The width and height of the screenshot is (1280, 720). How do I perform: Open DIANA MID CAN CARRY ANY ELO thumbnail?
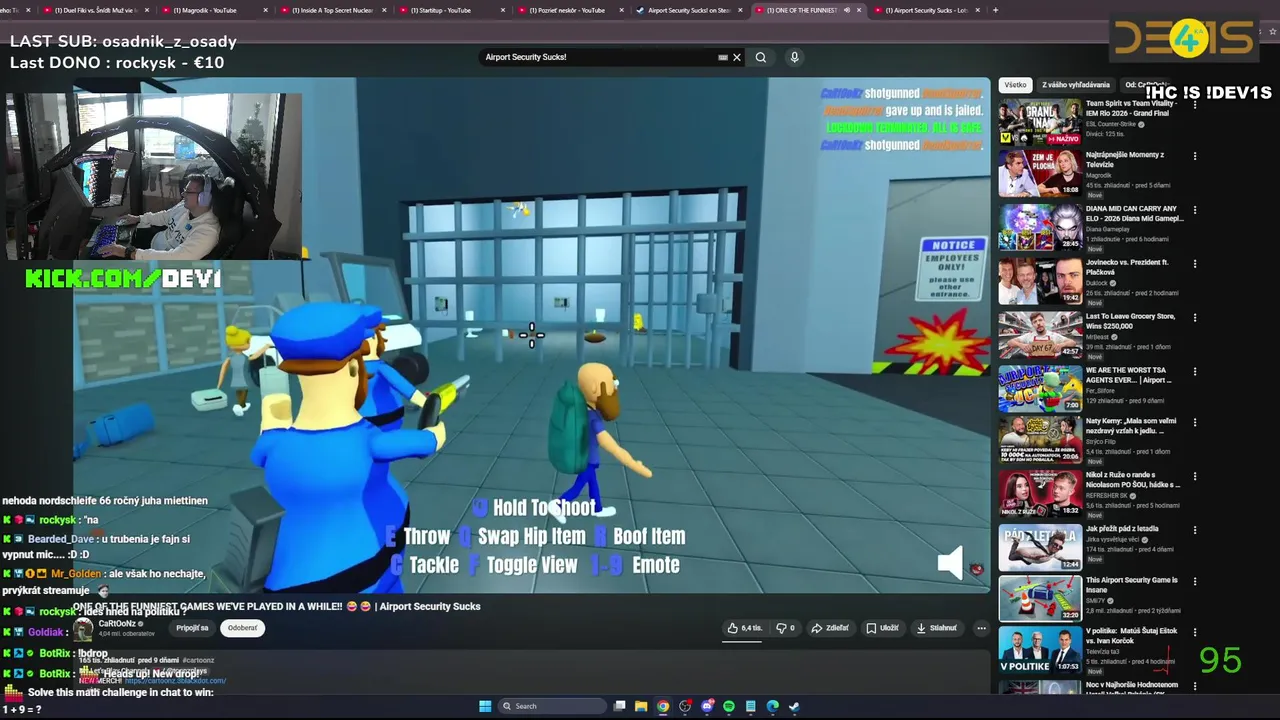pos(1040,227)
